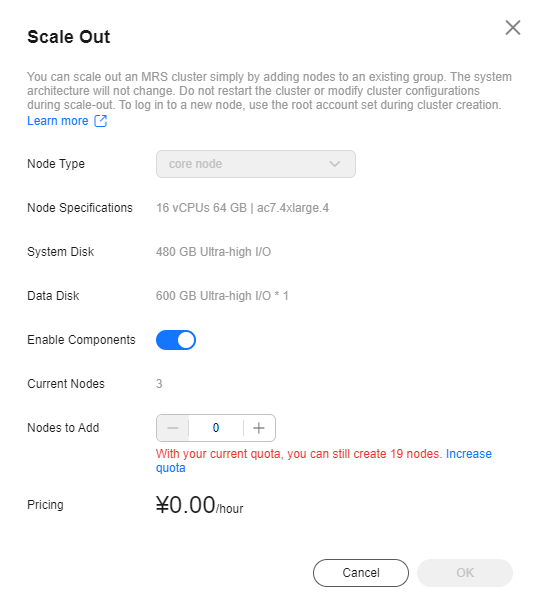Image resolution: width=541 pixels, height=612 pixels.
Task: Click the Enable Components label
Action: (81, 340)
